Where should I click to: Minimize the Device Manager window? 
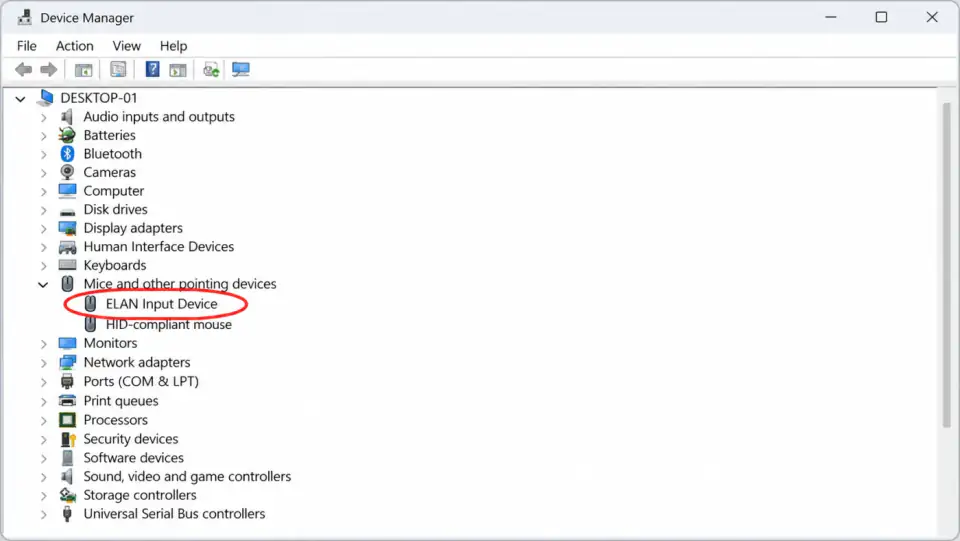click(x=830, y=17)
